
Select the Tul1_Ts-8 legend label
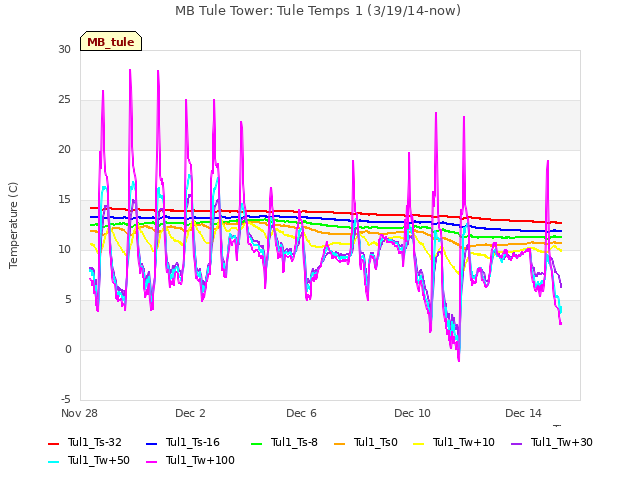tap(294, 442)
